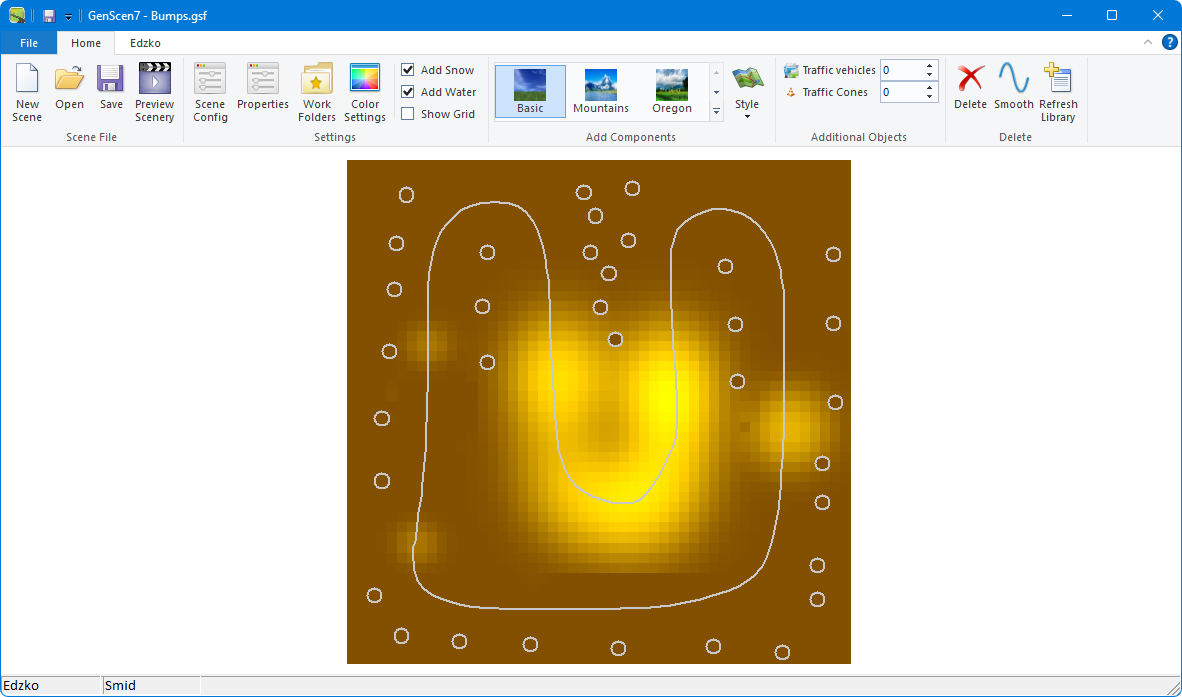Viewport: 1182px width, 697px height.
Task: Open the File menu
Action: point(29,43)
